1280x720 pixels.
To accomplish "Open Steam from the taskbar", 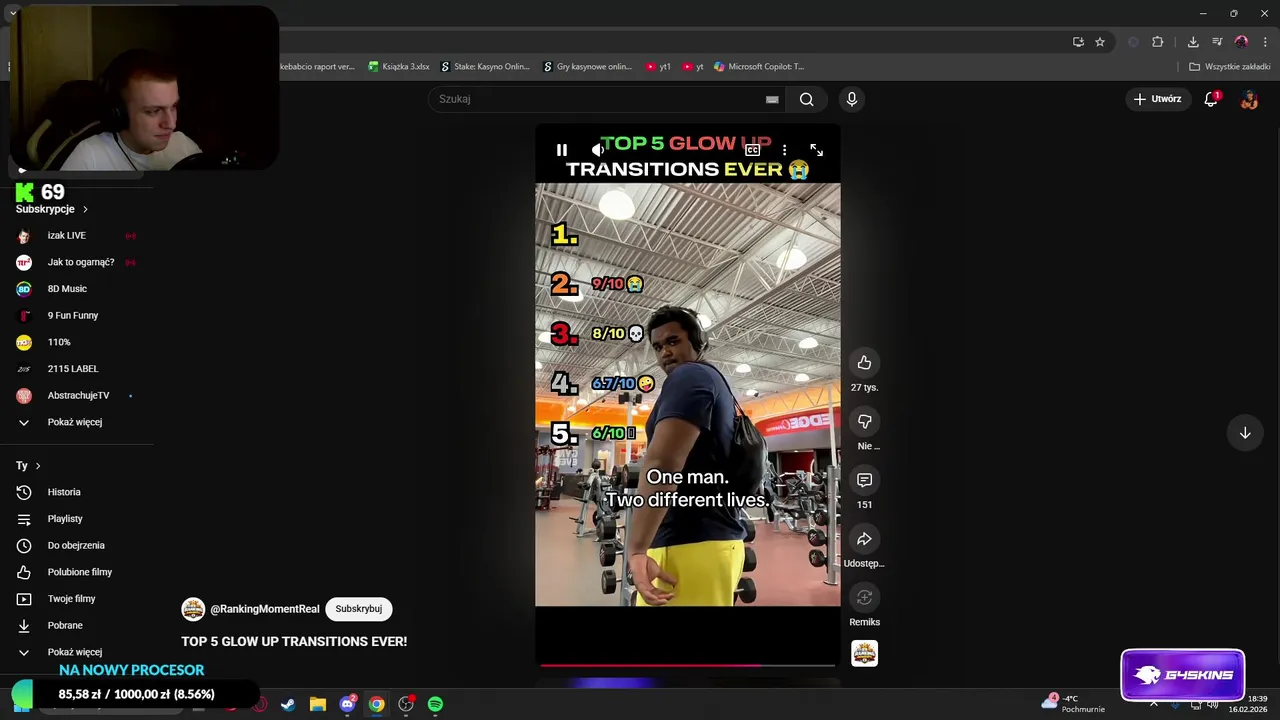I will (x=288, y=704).
